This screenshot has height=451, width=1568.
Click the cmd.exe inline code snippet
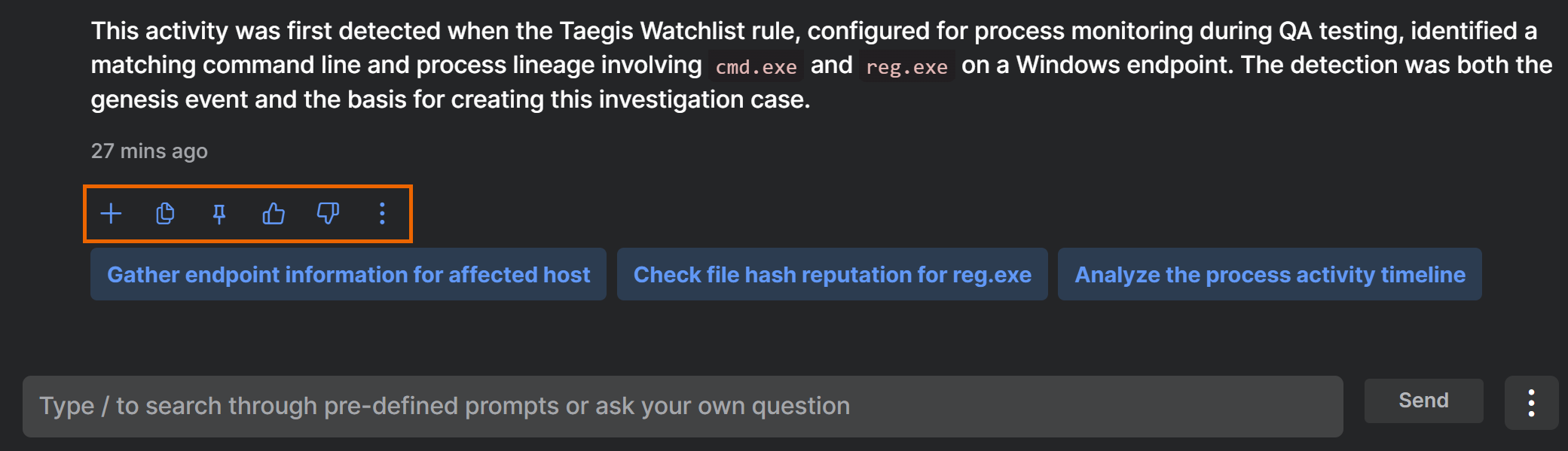(756, 67)
